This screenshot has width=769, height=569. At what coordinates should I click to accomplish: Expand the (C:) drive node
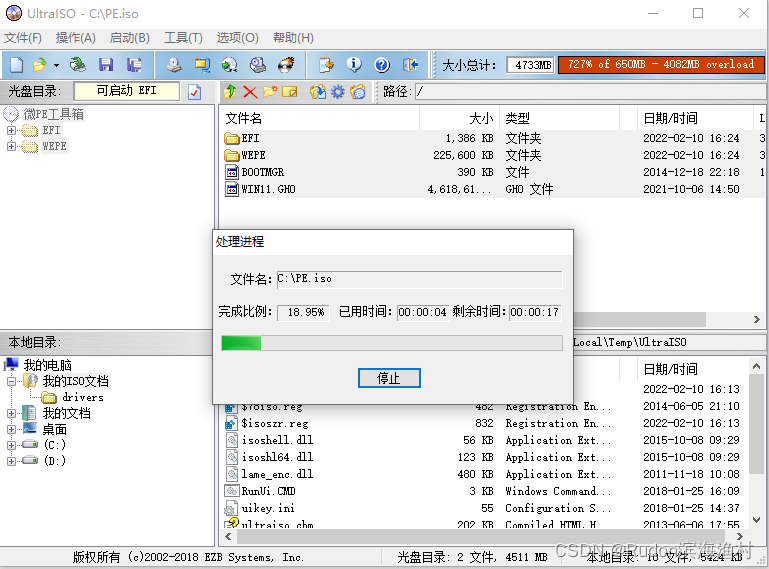pos(11,445)
